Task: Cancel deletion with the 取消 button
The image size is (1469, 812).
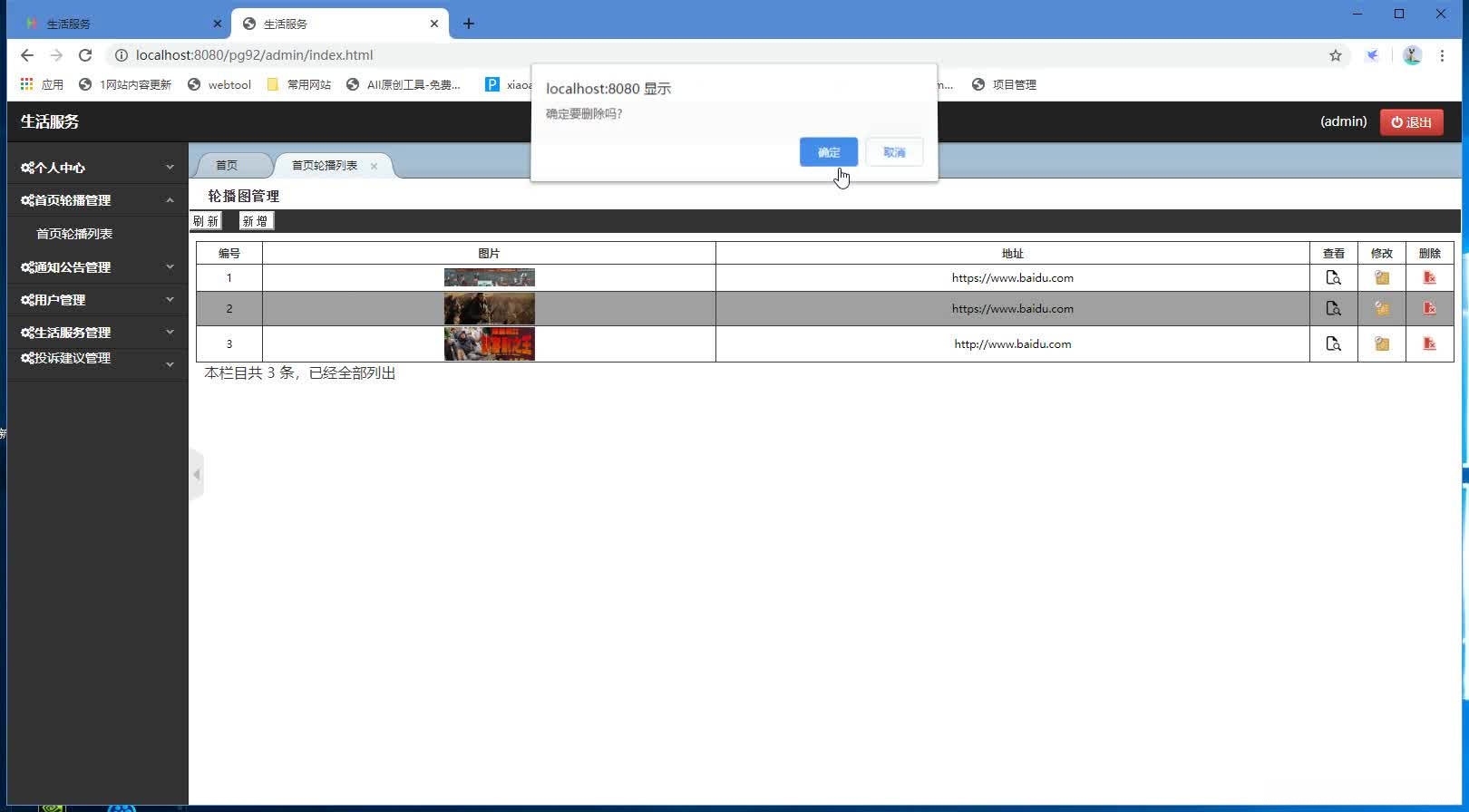Action: coord(894,152)
